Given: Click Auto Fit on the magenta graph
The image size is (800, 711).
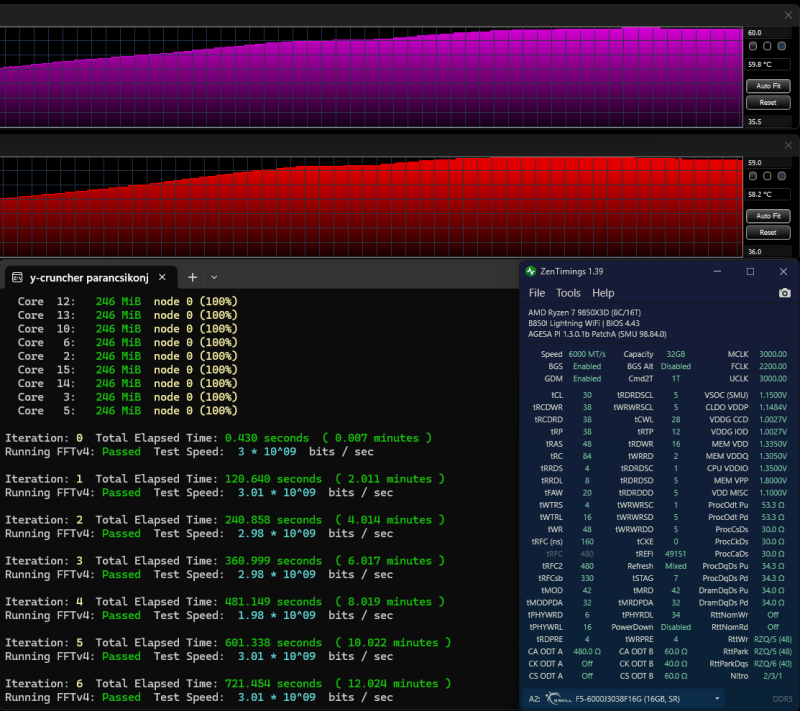Looking at the screenshot, I should click(768, 86).
